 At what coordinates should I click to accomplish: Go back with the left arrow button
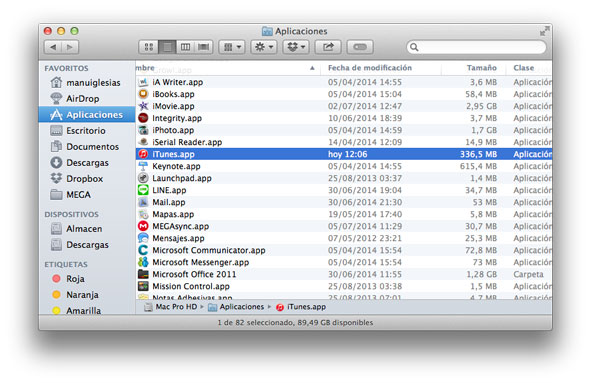[x=53, y=47]
